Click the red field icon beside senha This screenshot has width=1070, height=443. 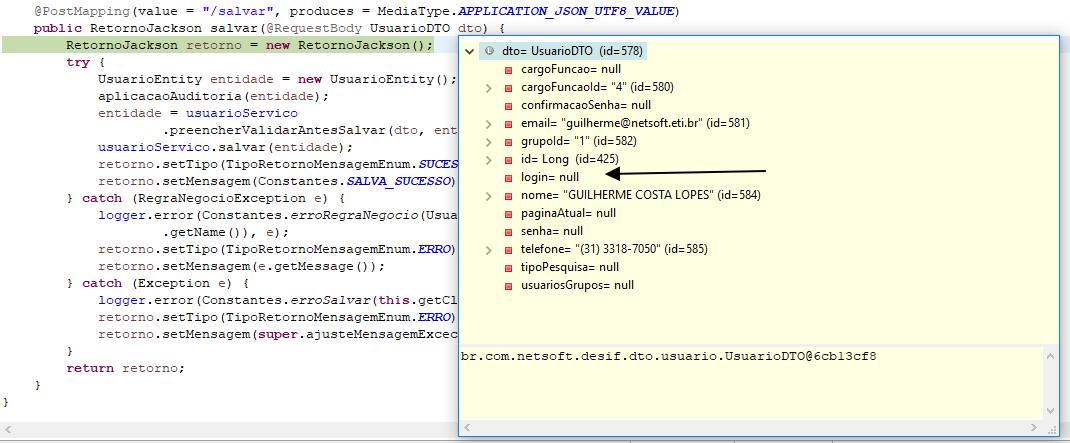click(x=508, y=231)
